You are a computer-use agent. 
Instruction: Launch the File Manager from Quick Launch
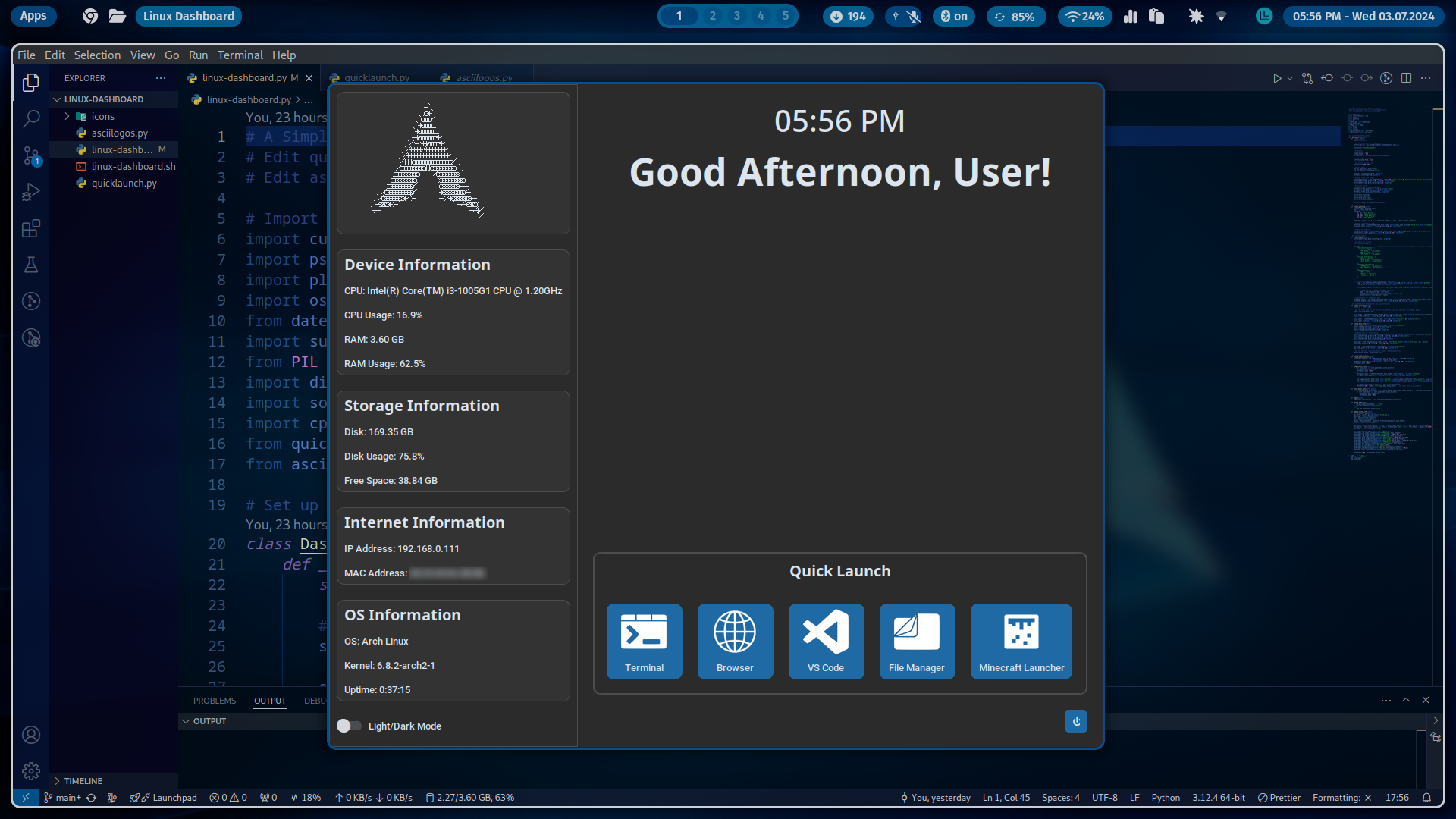[x=917, y=641]
